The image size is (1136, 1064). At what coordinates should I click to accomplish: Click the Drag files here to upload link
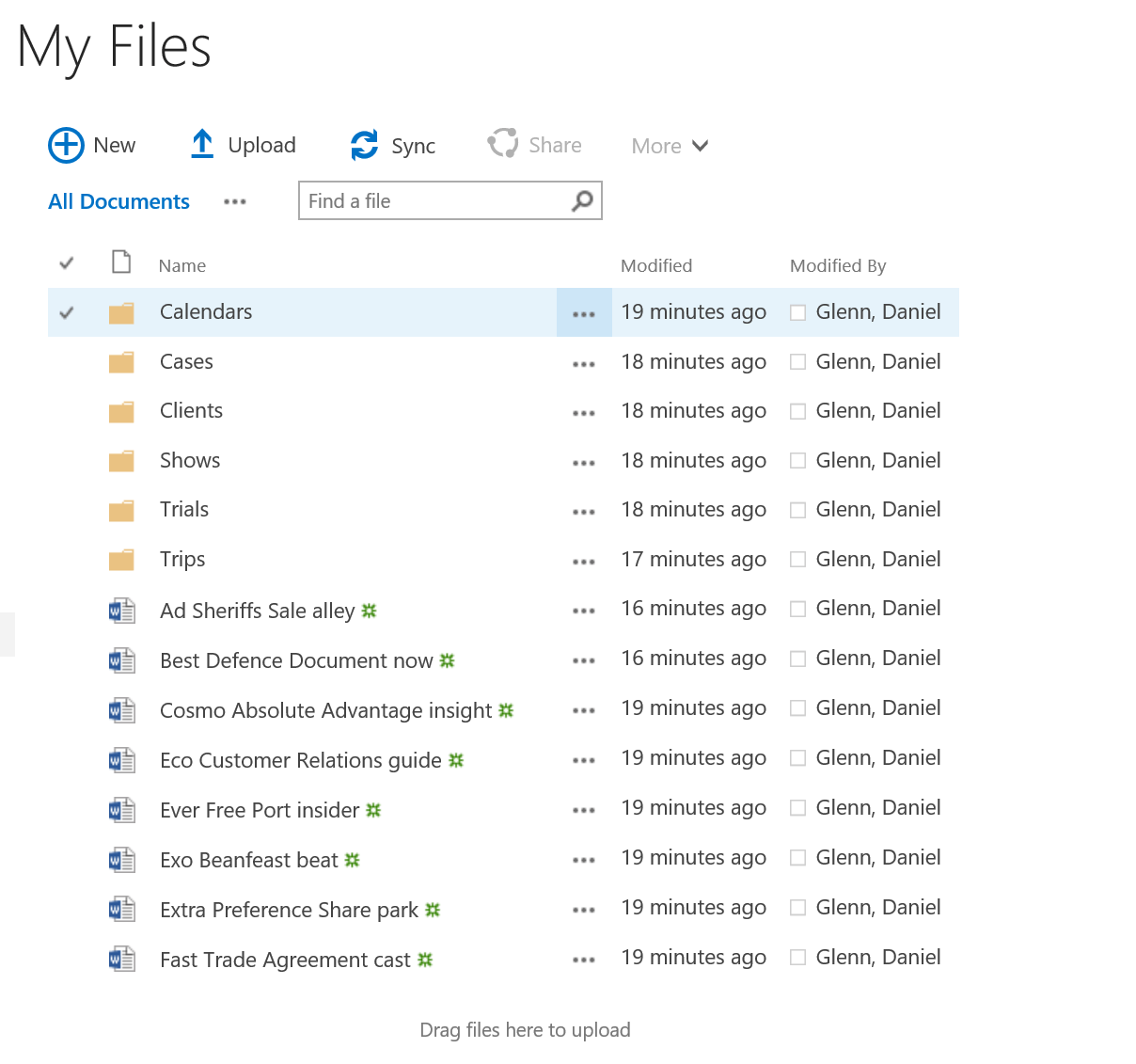525,1030
